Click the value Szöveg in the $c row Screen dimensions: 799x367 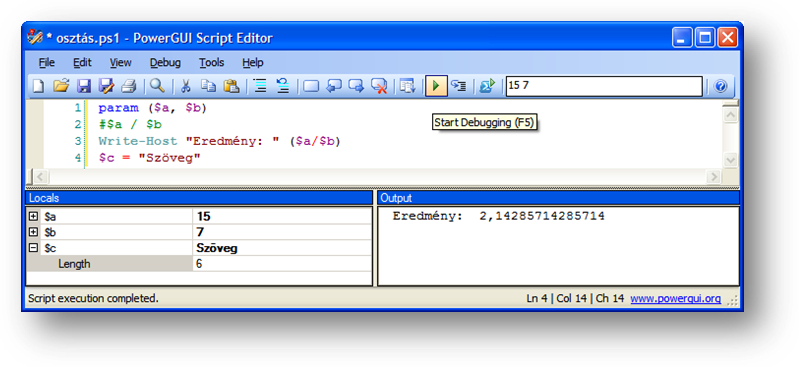coord(217,248)
